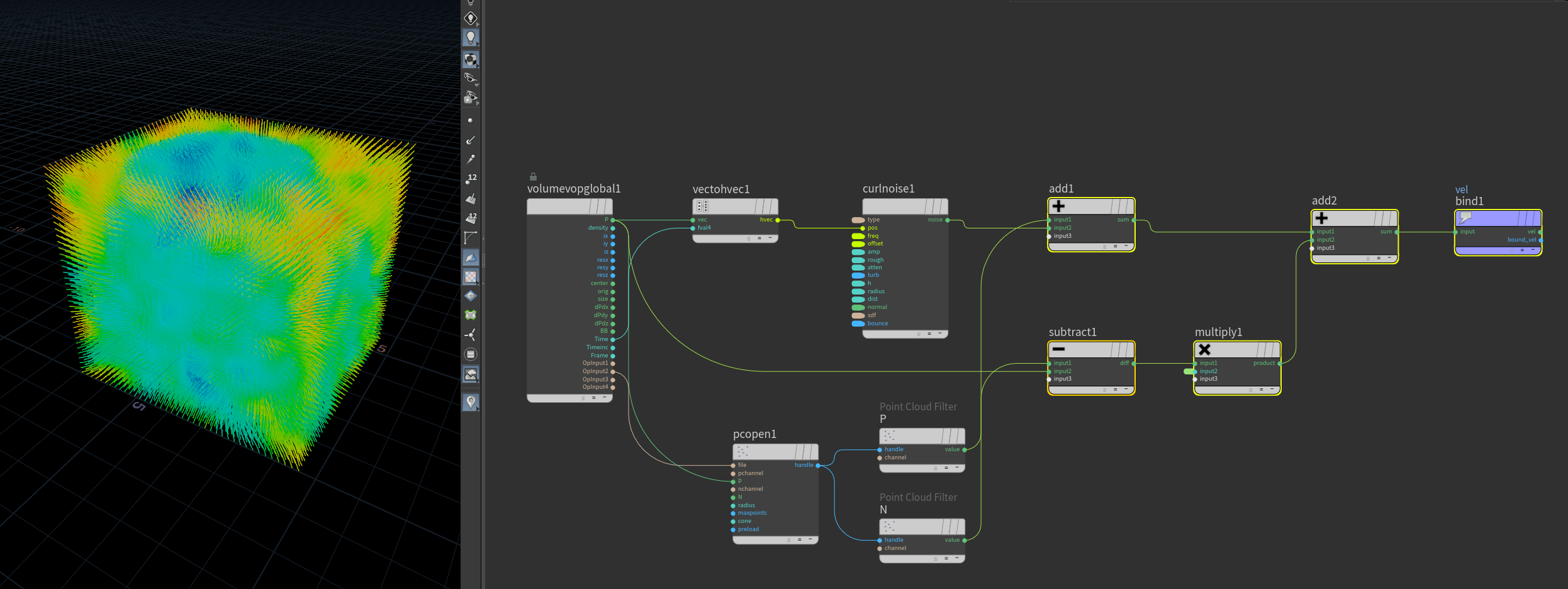Click green input2 parameter pill on multiply1
Viewport: 1568px width, 589px height.
[1188, 371]
